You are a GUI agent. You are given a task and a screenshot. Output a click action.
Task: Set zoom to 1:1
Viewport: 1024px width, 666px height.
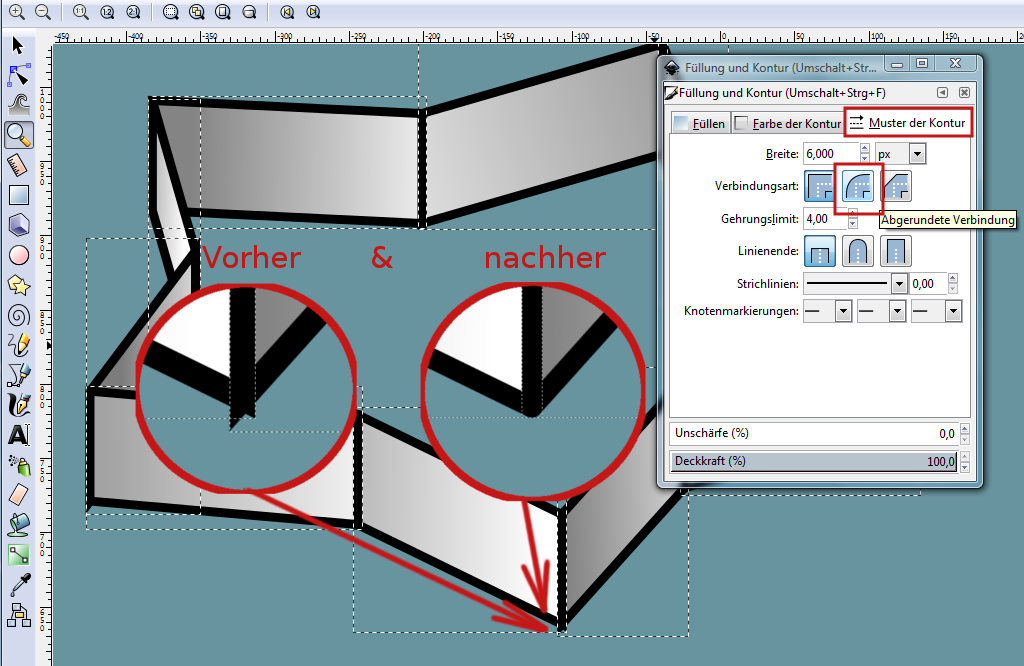pos(81,12)
